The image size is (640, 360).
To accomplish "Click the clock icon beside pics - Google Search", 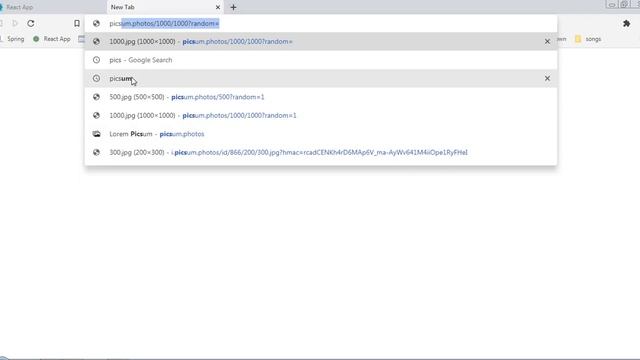I will click(x=96, y=60).
